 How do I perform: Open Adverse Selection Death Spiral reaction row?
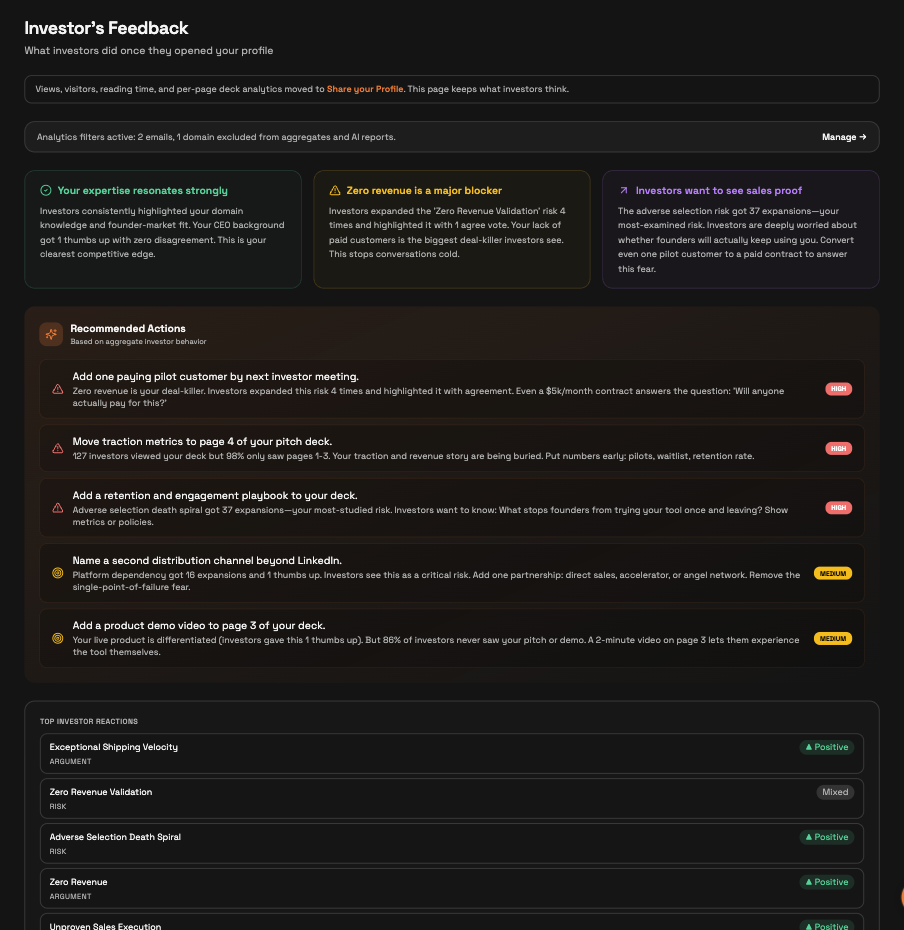pos(451,843)
